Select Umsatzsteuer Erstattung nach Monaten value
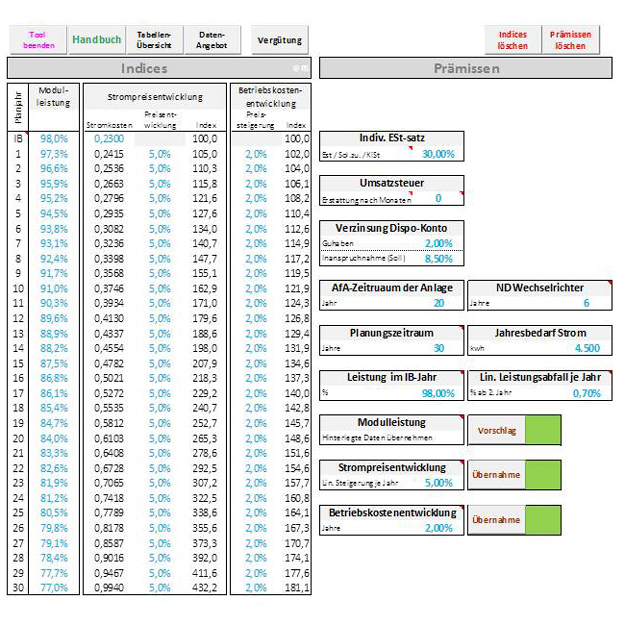625x625 pixels. (x=437, y=199)
